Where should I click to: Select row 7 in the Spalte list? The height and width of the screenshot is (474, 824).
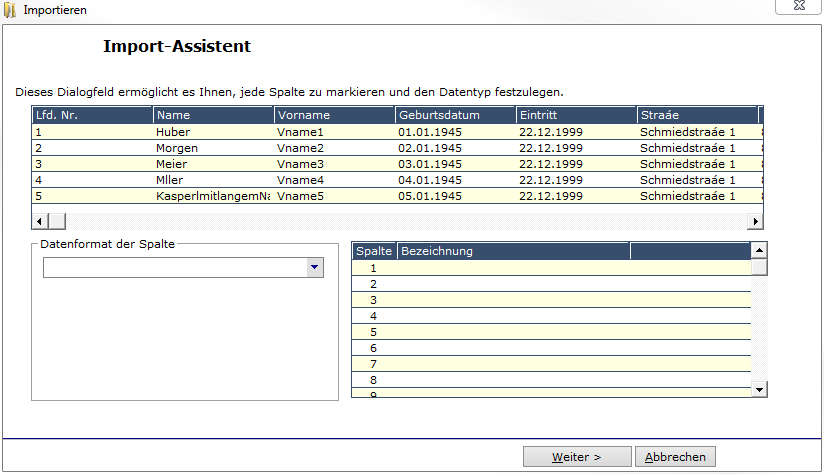point(551,364)
